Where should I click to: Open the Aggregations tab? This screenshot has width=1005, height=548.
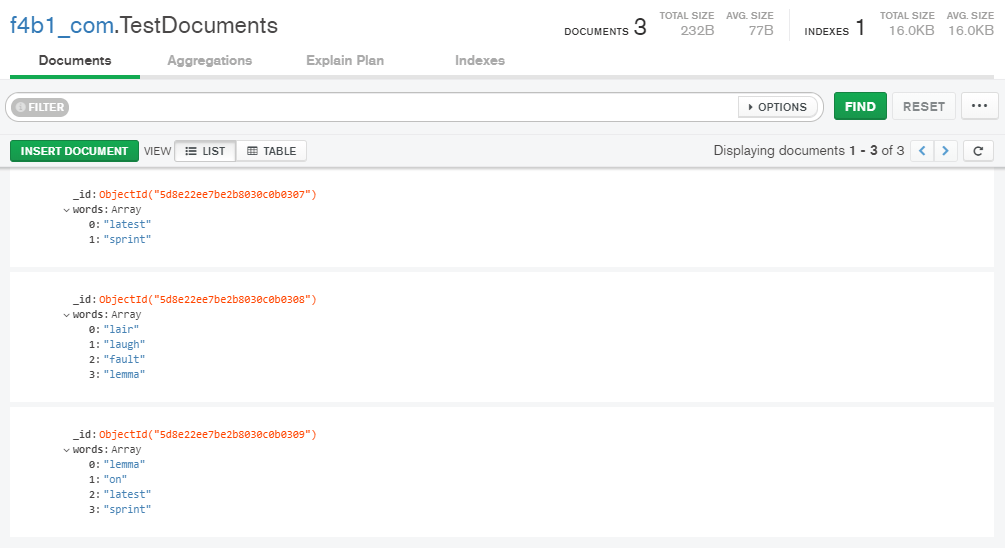(x=210, y=60)
